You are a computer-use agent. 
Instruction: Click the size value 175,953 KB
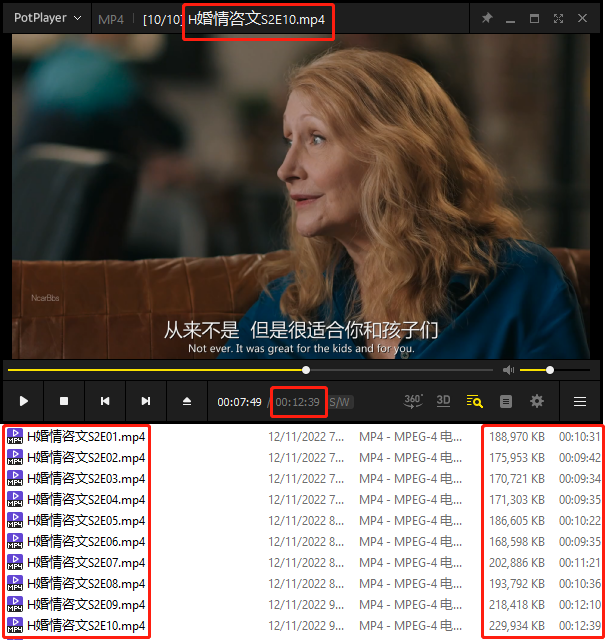click(517, 458)
